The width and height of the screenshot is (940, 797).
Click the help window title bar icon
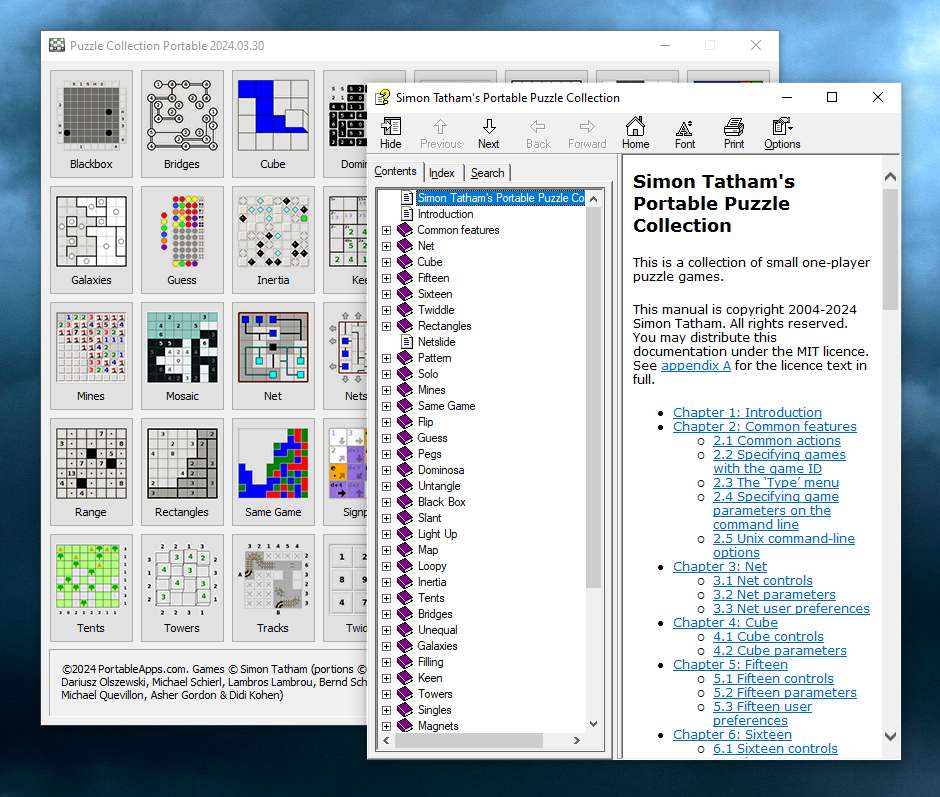tap(382, 97)
